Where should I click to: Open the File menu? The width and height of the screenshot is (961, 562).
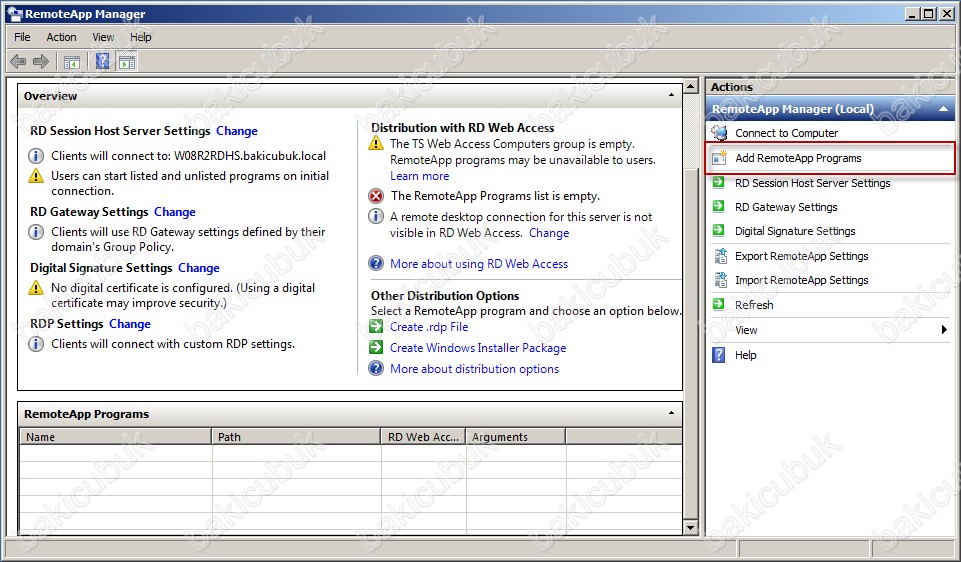point(22,37)
